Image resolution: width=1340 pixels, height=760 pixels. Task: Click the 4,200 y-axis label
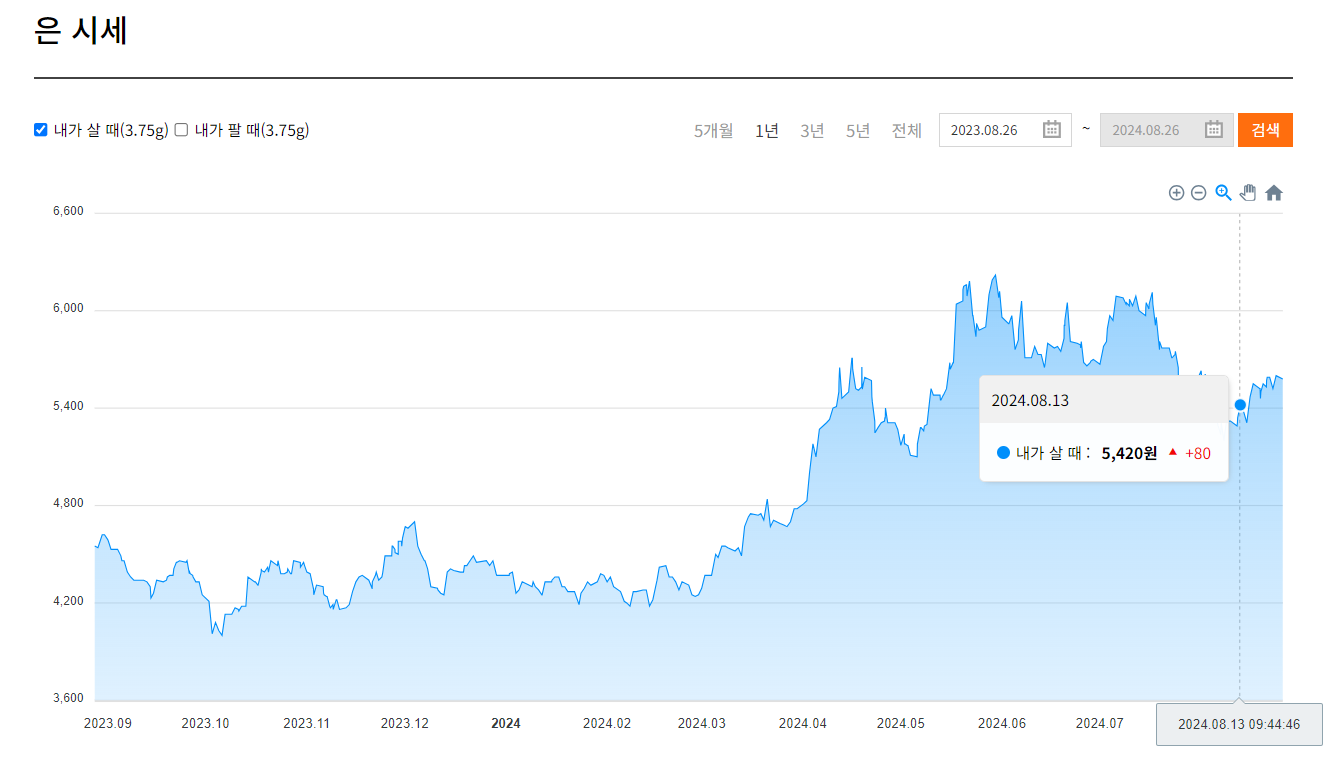click(68, 602)
